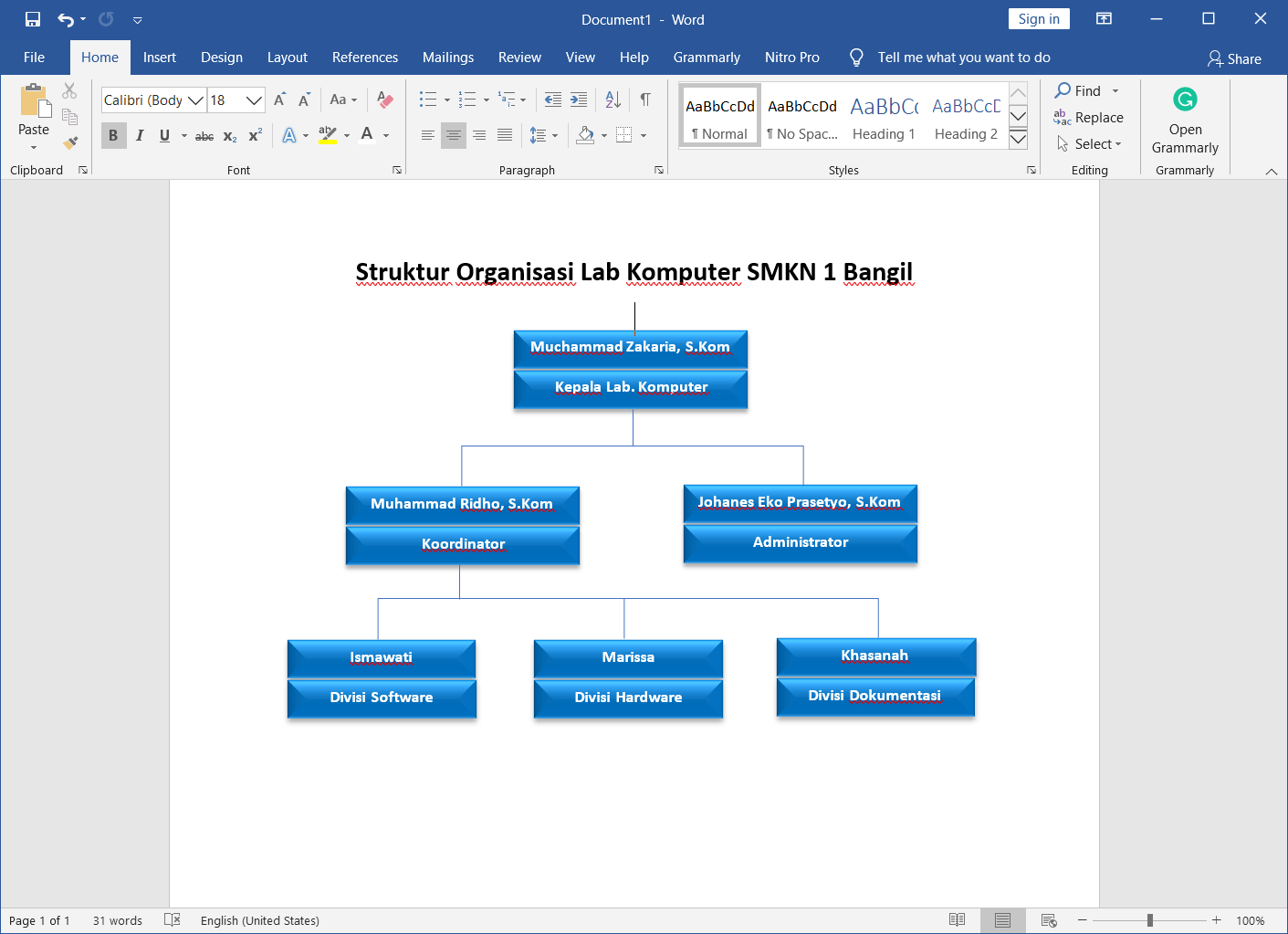The width and height of the screenshot is (1288, 934).
Task: Open Change Case Aa dropdown
Action: 343,100
